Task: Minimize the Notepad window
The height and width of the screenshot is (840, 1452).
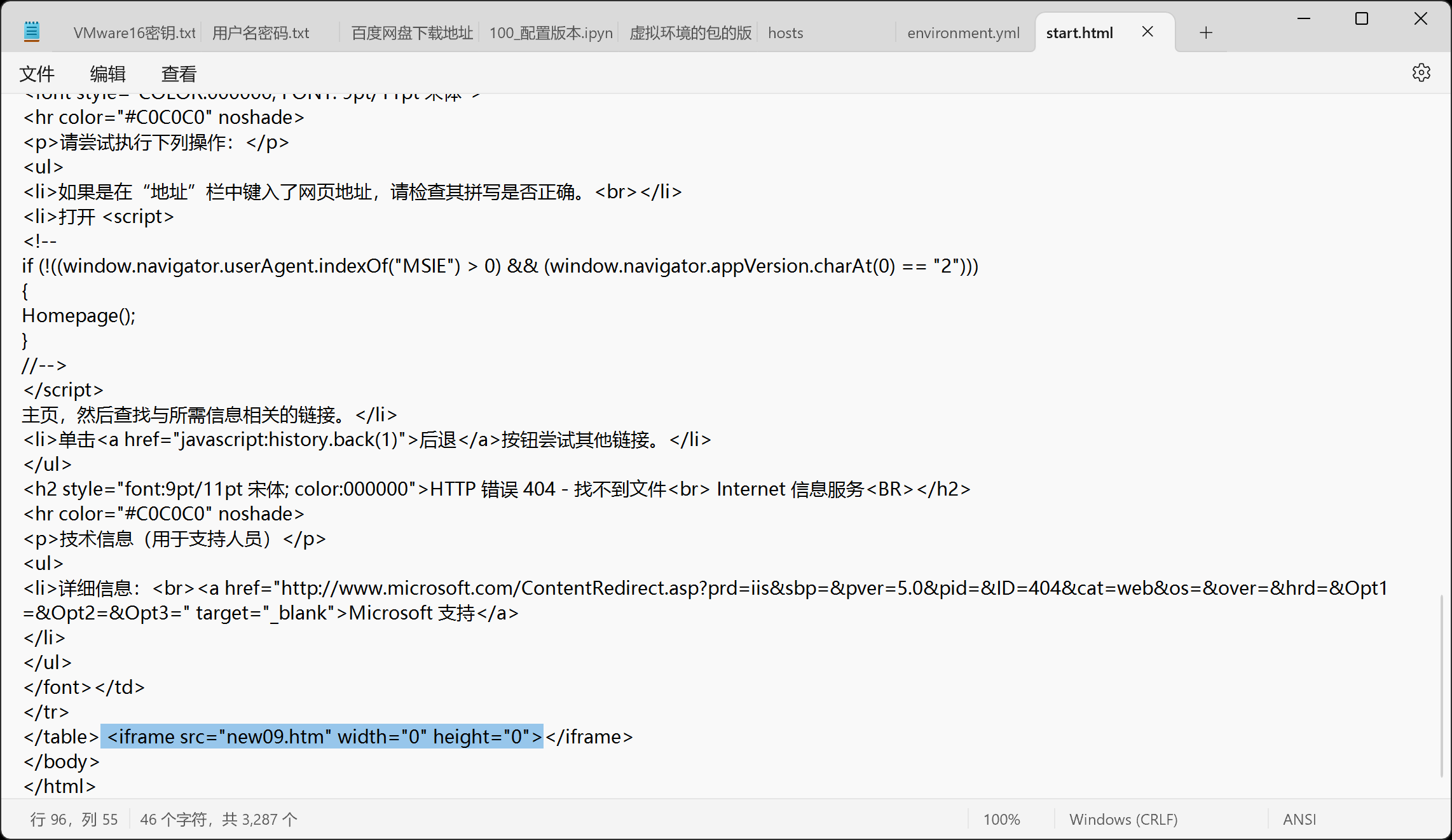Action: (x=1304, y=18)
